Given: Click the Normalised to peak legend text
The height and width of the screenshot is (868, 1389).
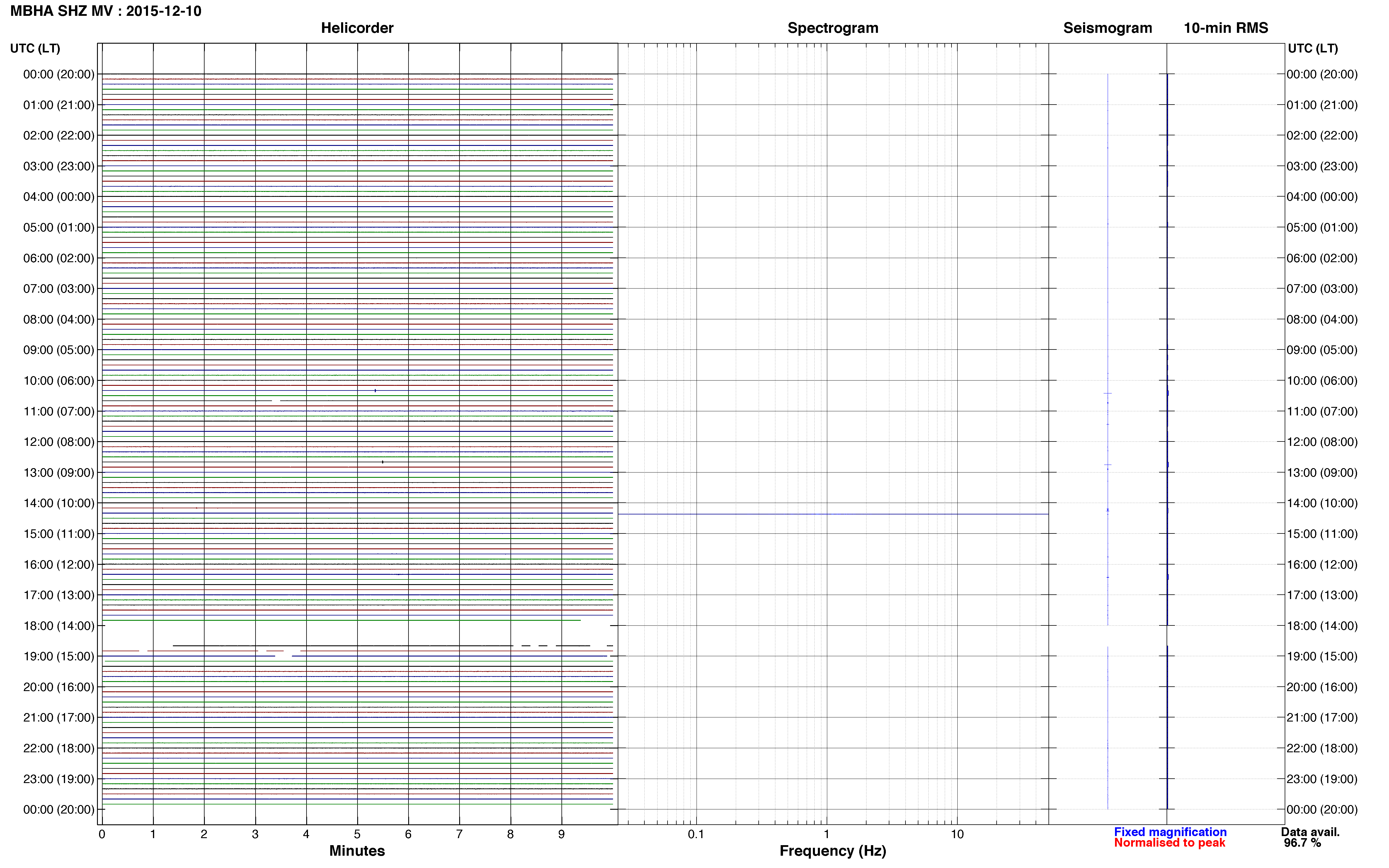Looking at the screenshot, I should pyautogui.click(x=1170, y=843).
